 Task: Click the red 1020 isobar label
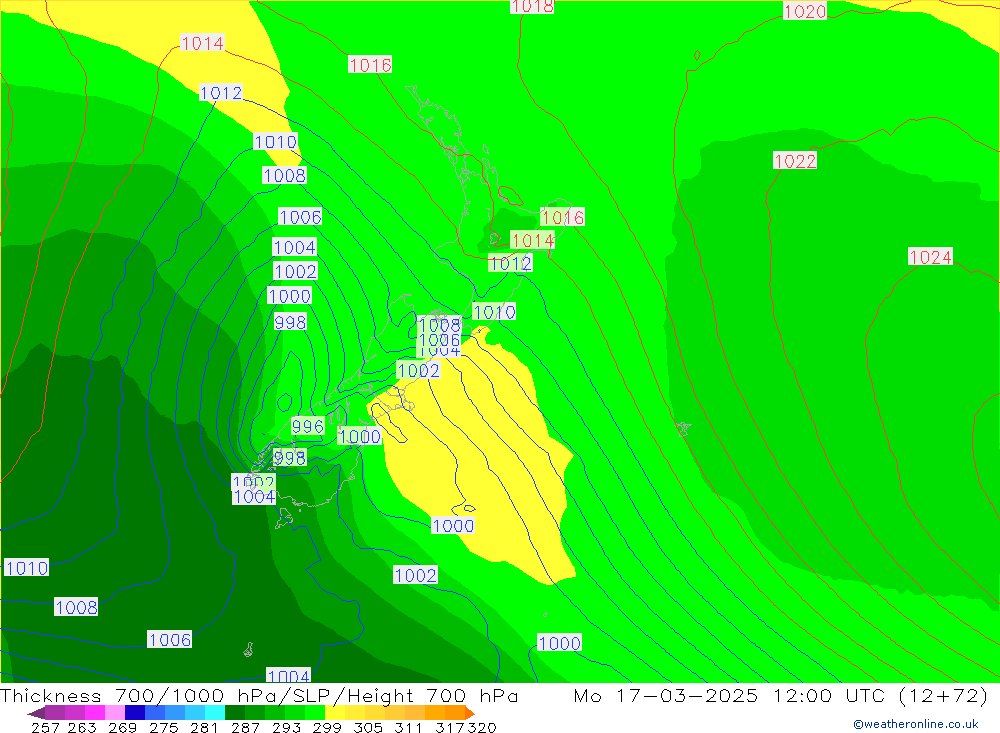pos(805,11)
